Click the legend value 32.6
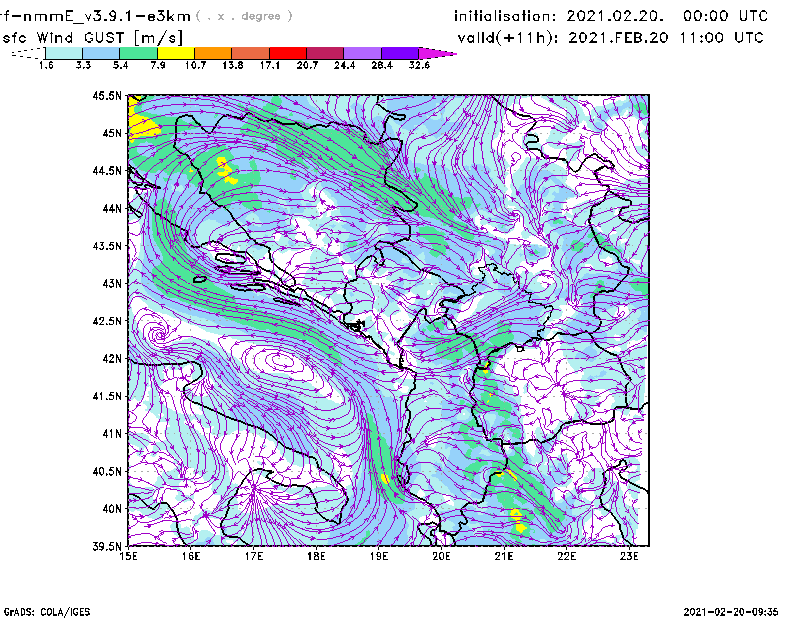800x618 pixels. pyautogui.click(x=419, y=65)
